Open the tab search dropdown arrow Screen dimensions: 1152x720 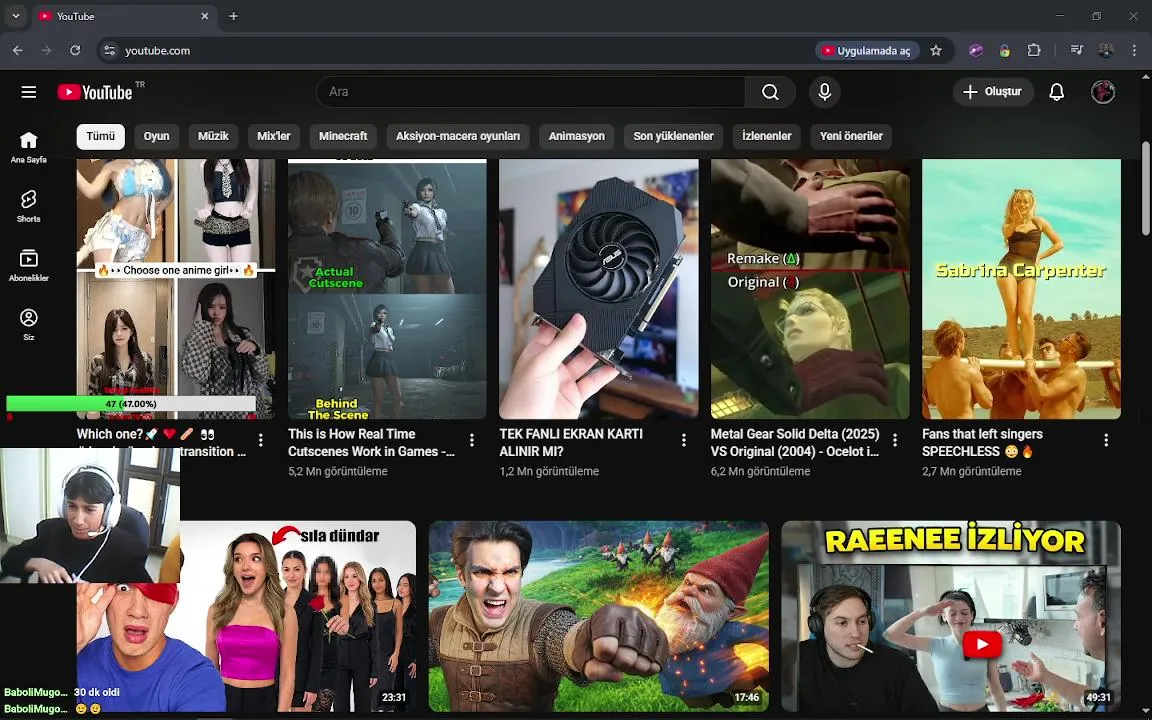click(15, 16)
